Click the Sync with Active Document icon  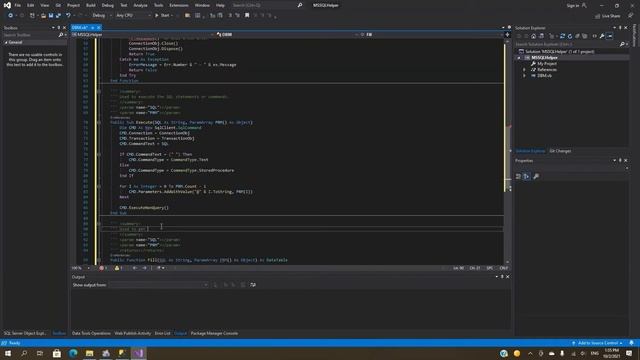pos(562,36)
